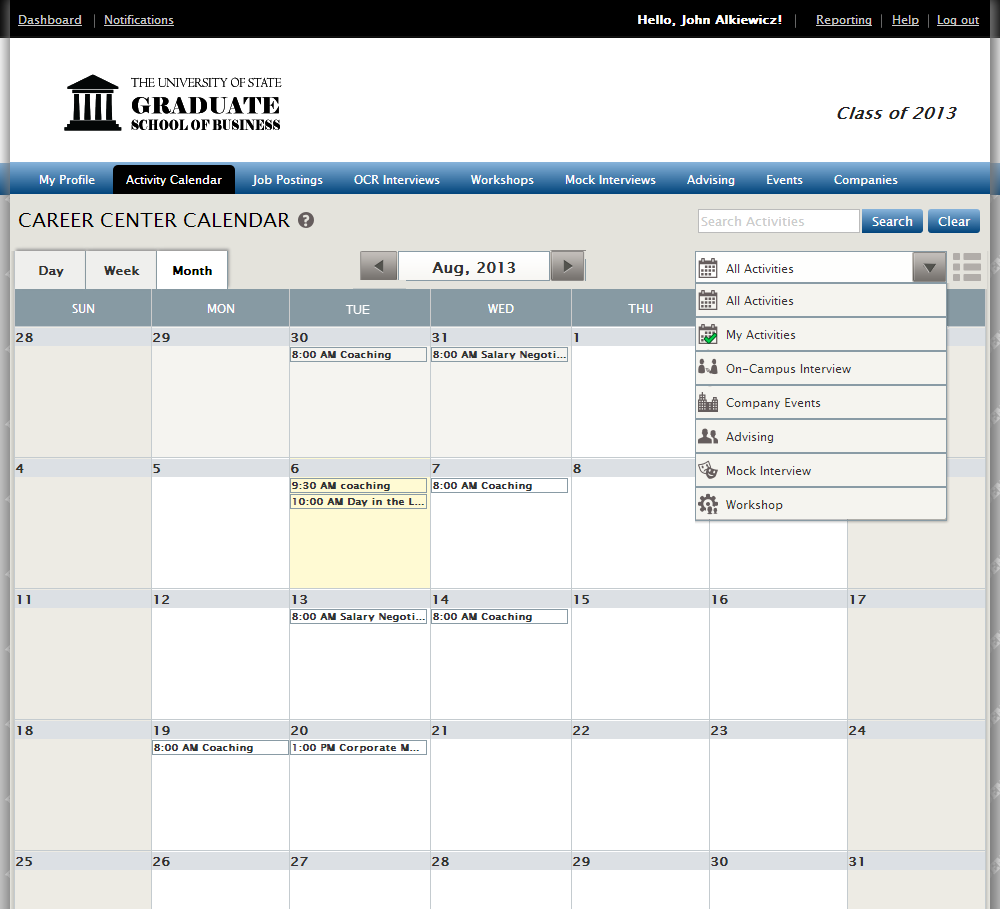Open 1:00 PM Corporate M... event
1000x909 pixels.
358,748
